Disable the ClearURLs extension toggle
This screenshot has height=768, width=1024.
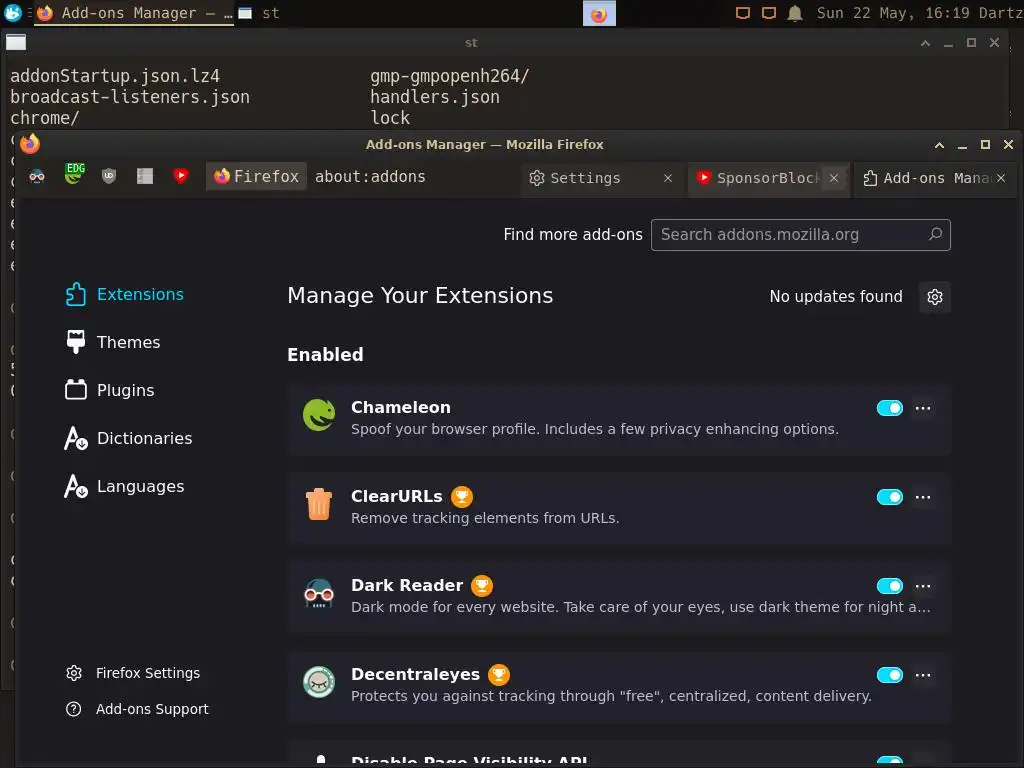[889, 497]
